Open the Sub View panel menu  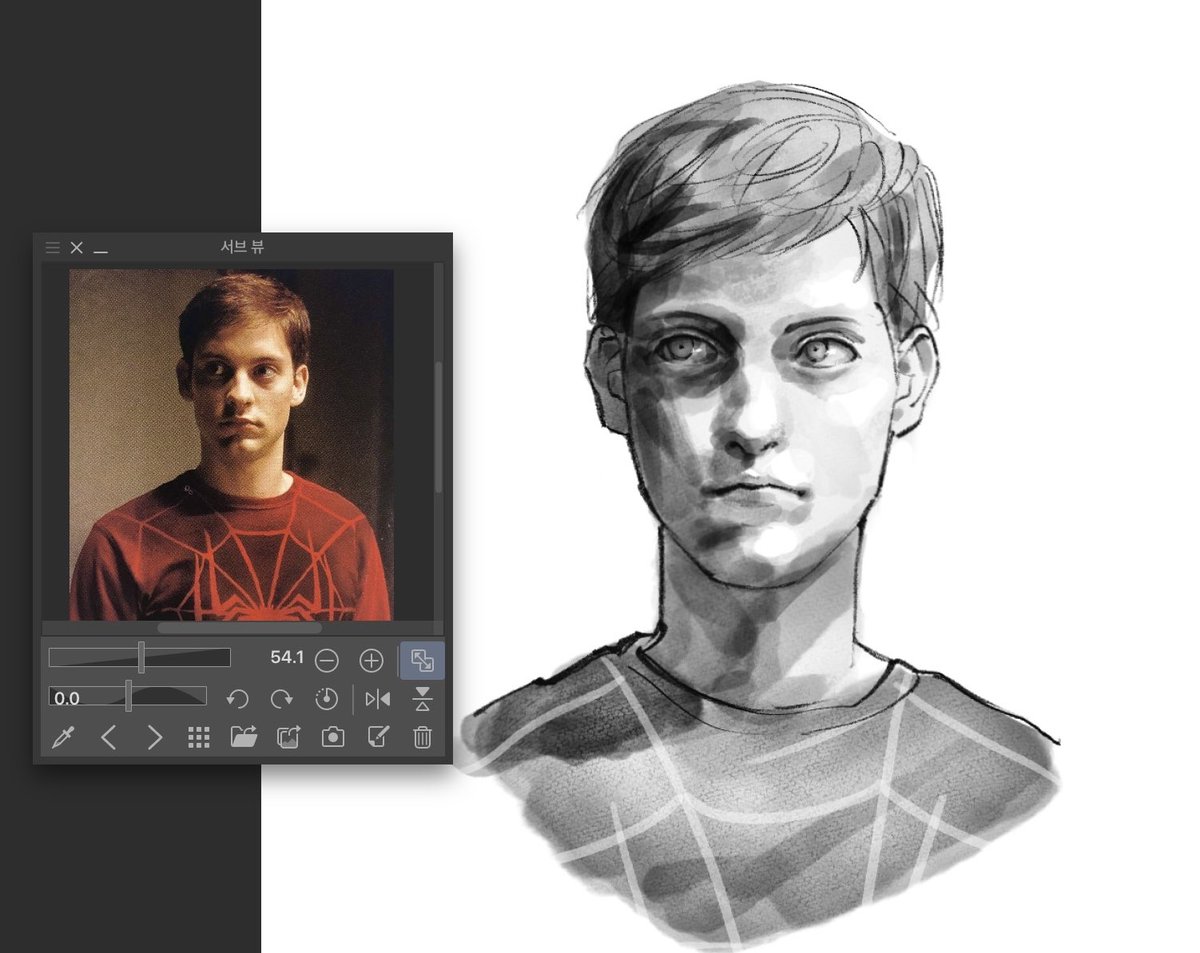click(53, 248)
